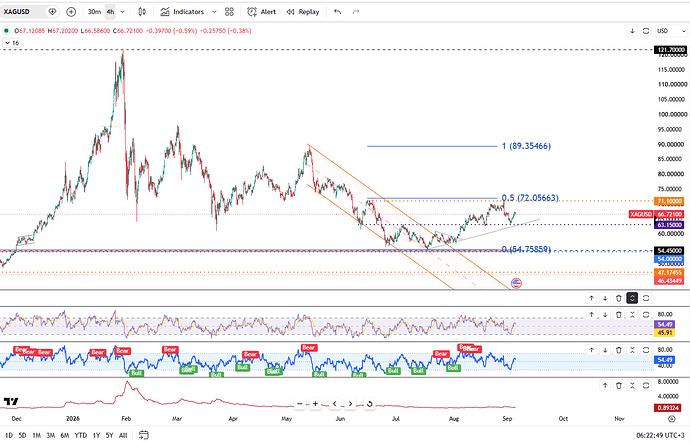This screenshot has height=442, width=690.
Task: Delete the main price pane
Action: tap(619, 298)
